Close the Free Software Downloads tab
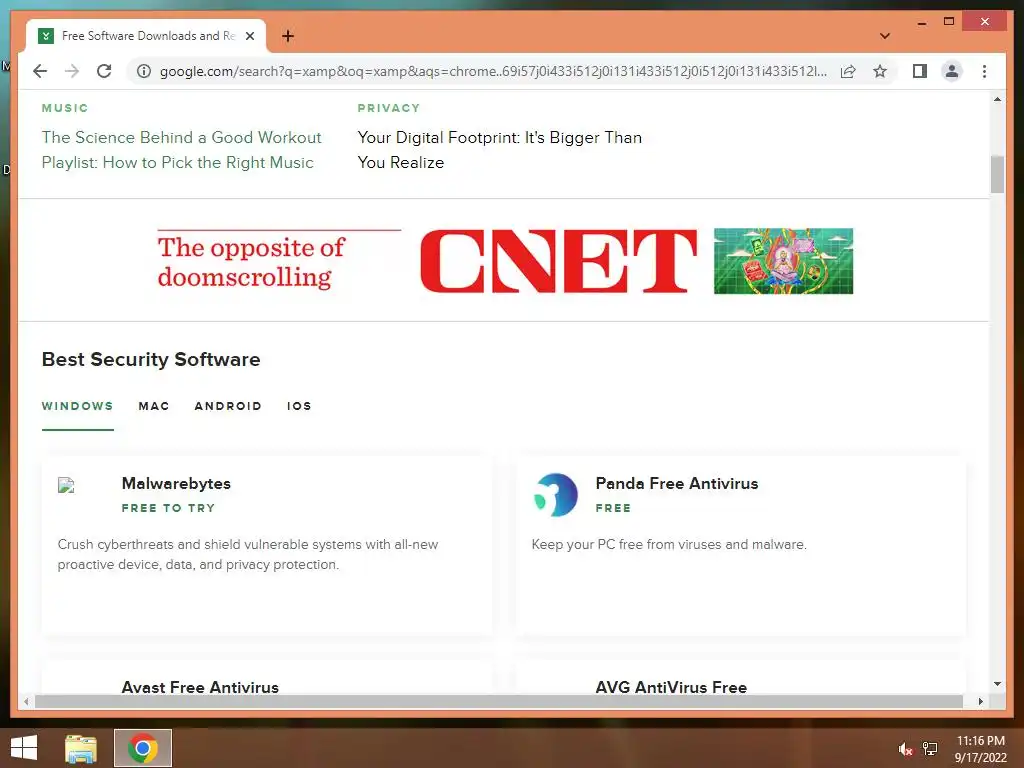Viewport: 1024px width, 768px height. click(x=249, y=36)
